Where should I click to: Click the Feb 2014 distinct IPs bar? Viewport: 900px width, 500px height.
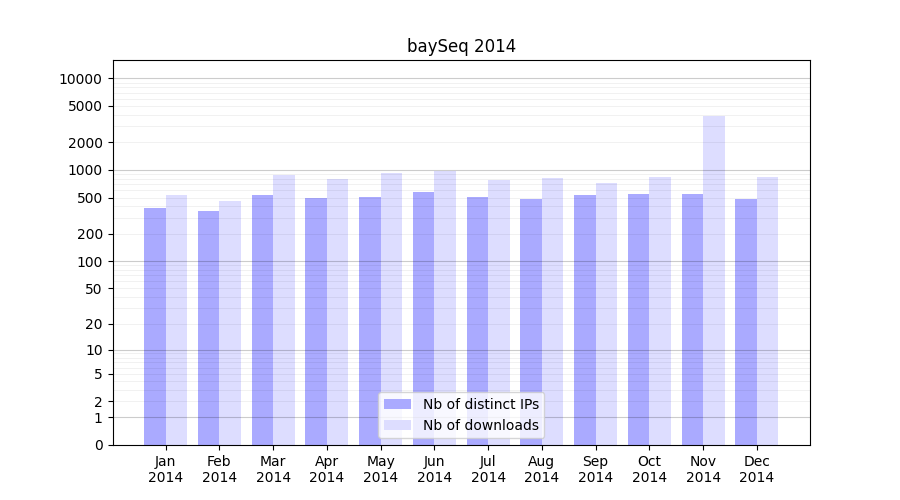tap(208, 328)
